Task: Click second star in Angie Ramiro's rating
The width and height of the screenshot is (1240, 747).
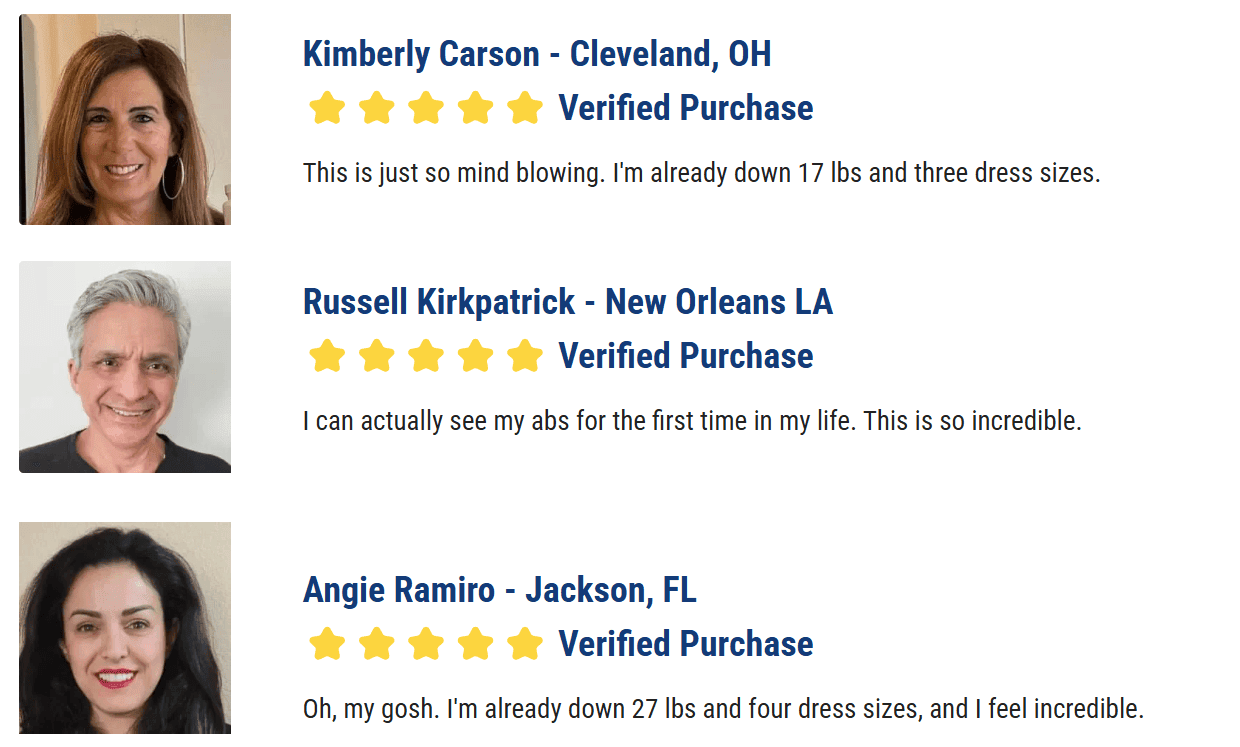Action: pos(376,644)
